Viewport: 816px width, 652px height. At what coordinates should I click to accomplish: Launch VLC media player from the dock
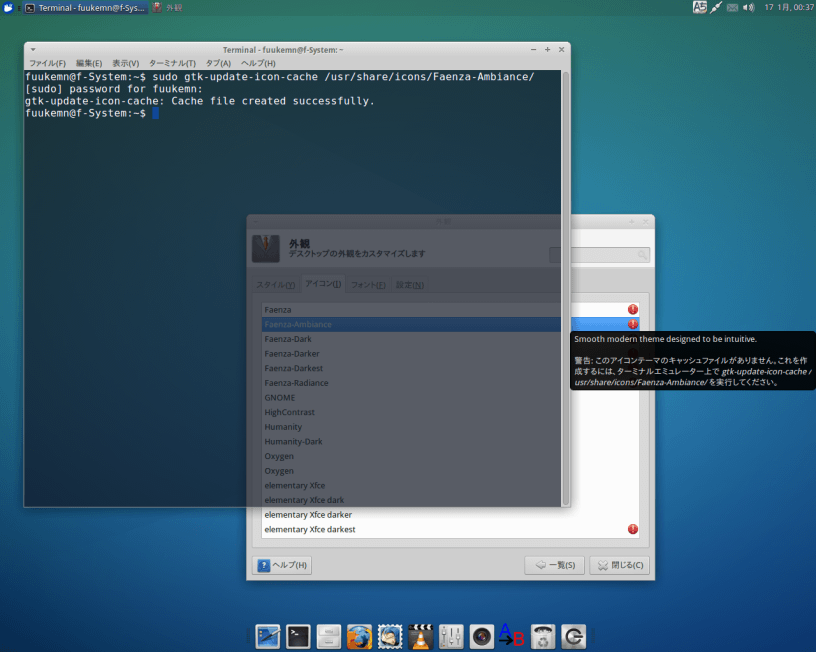(x=420, y=636)
